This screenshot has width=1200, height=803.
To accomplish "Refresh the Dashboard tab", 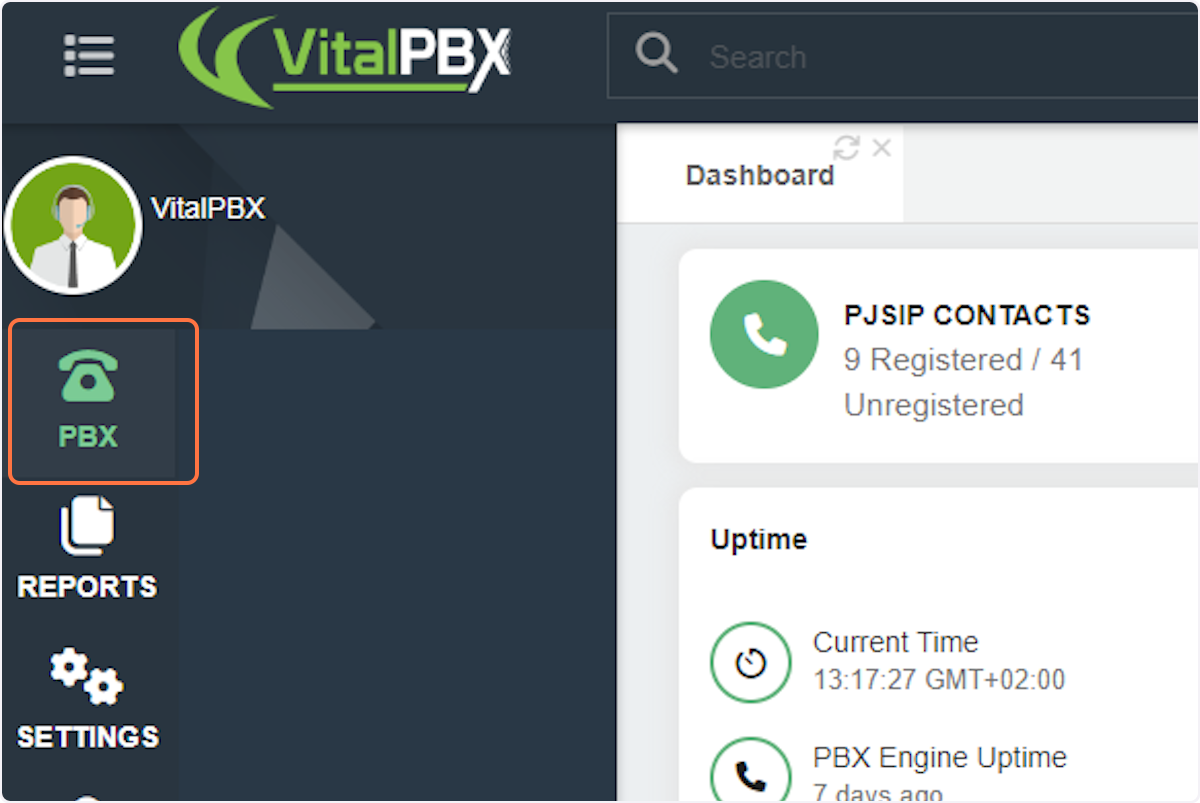I will pyautogui.click(x=846, y=148).
